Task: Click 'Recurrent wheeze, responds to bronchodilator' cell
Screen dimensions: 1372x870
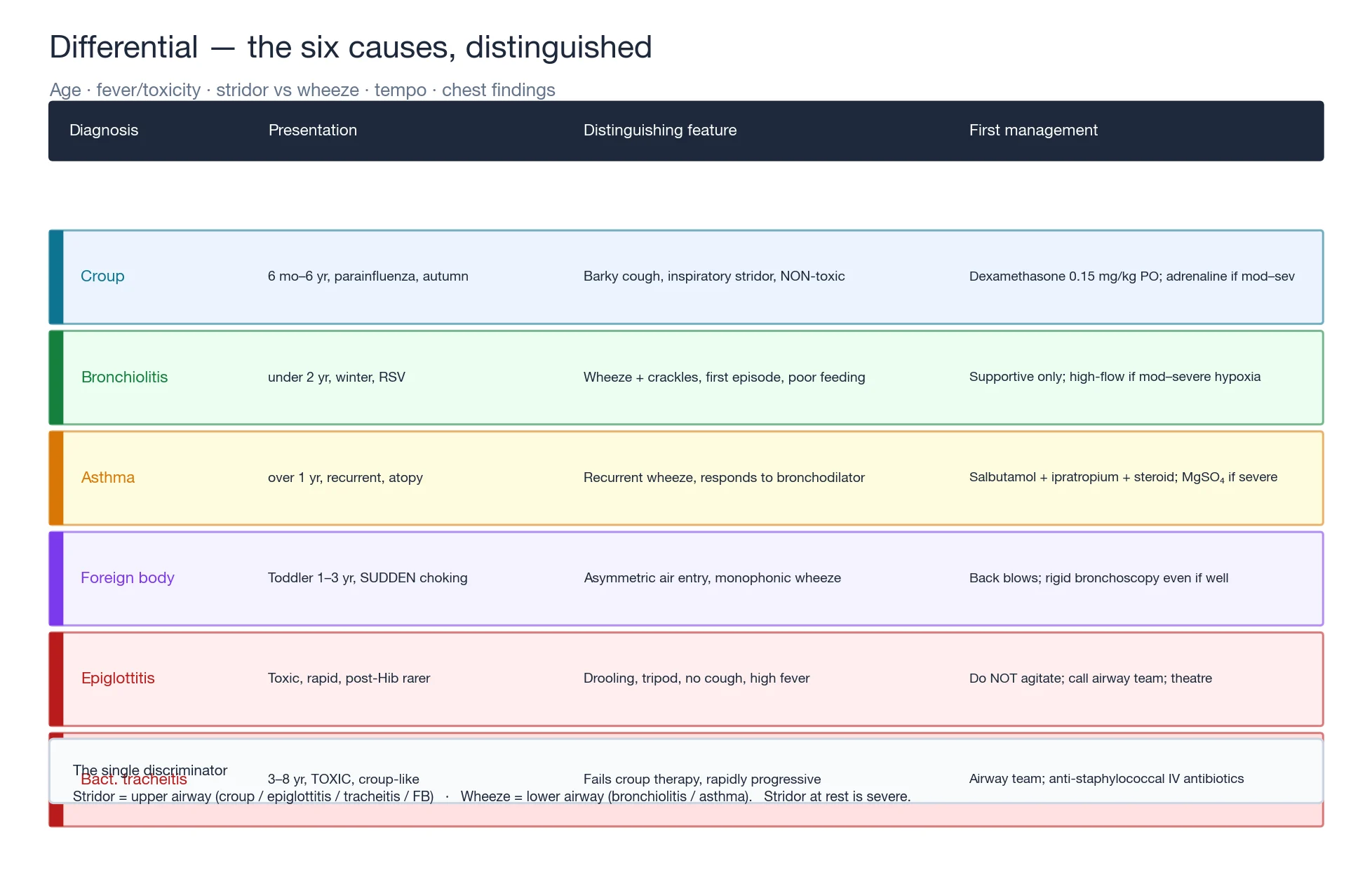Action: [724, 478]
